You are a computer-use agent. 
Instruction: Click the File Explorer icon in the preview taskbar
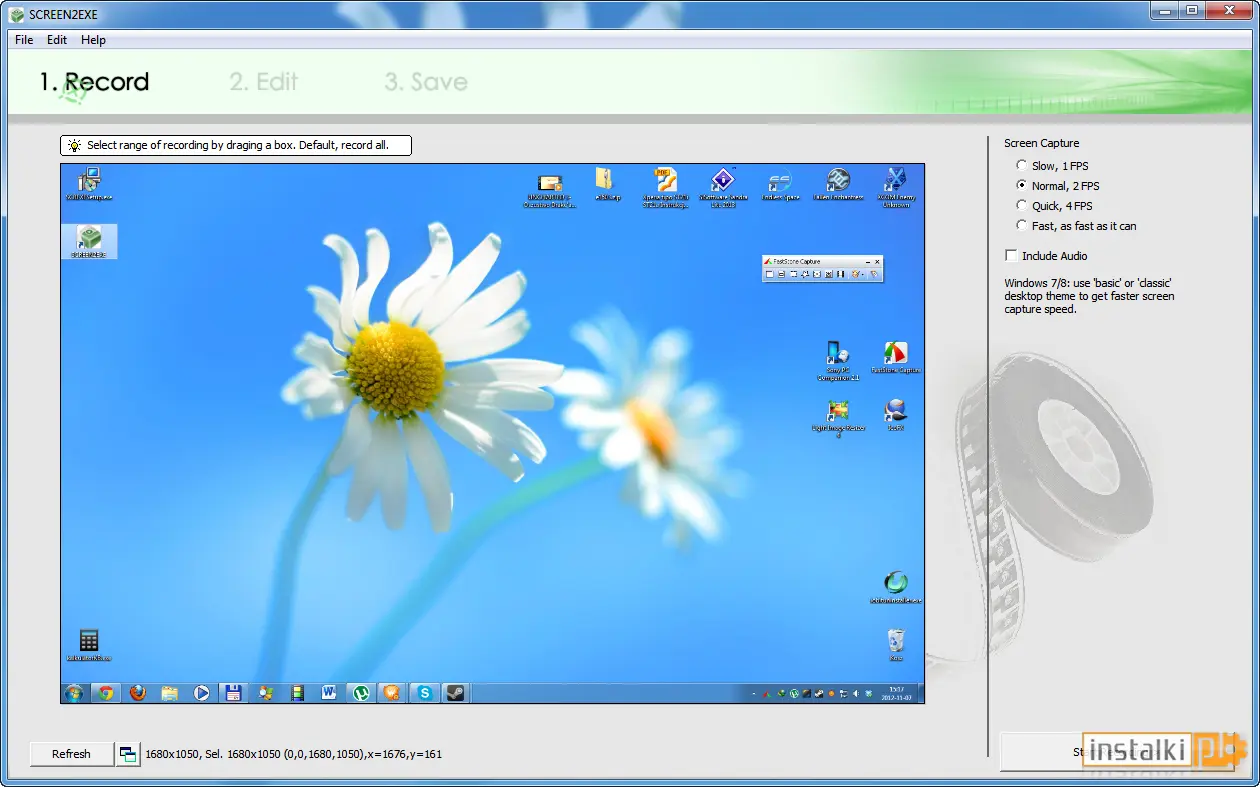click(170, 692)
